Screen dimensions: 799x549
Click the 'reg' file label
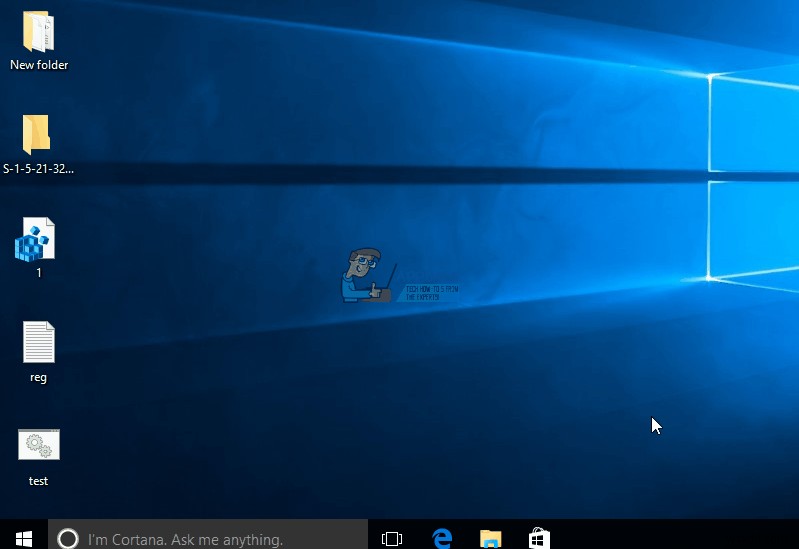38,377
